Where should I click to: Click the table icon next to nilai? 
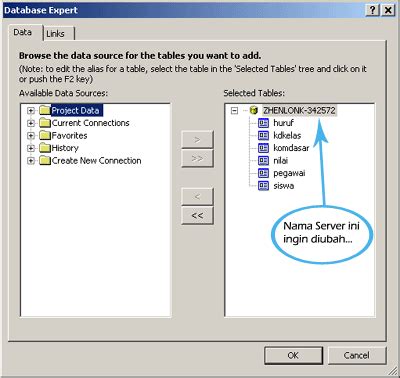(263, 160)
